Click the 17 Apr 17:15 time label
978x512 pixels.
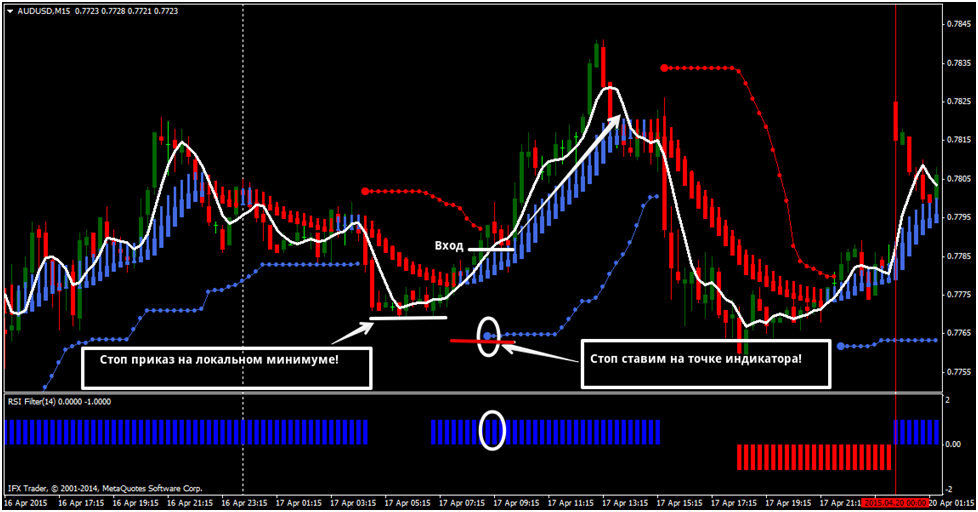pos(735,502)
